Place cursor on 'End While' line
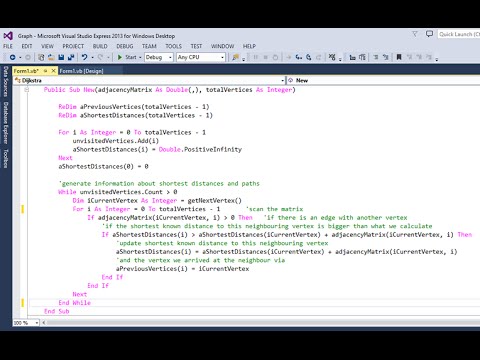Viewport: 480px width, 360px height. click(x=74, y=303)
